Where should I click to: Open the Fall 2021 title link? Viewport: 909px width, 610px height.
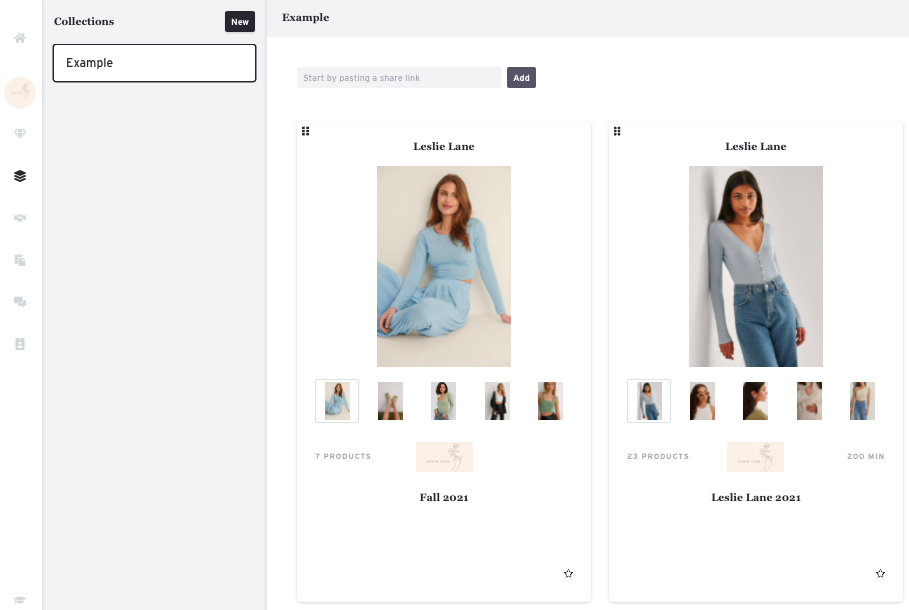pos(444,497)
